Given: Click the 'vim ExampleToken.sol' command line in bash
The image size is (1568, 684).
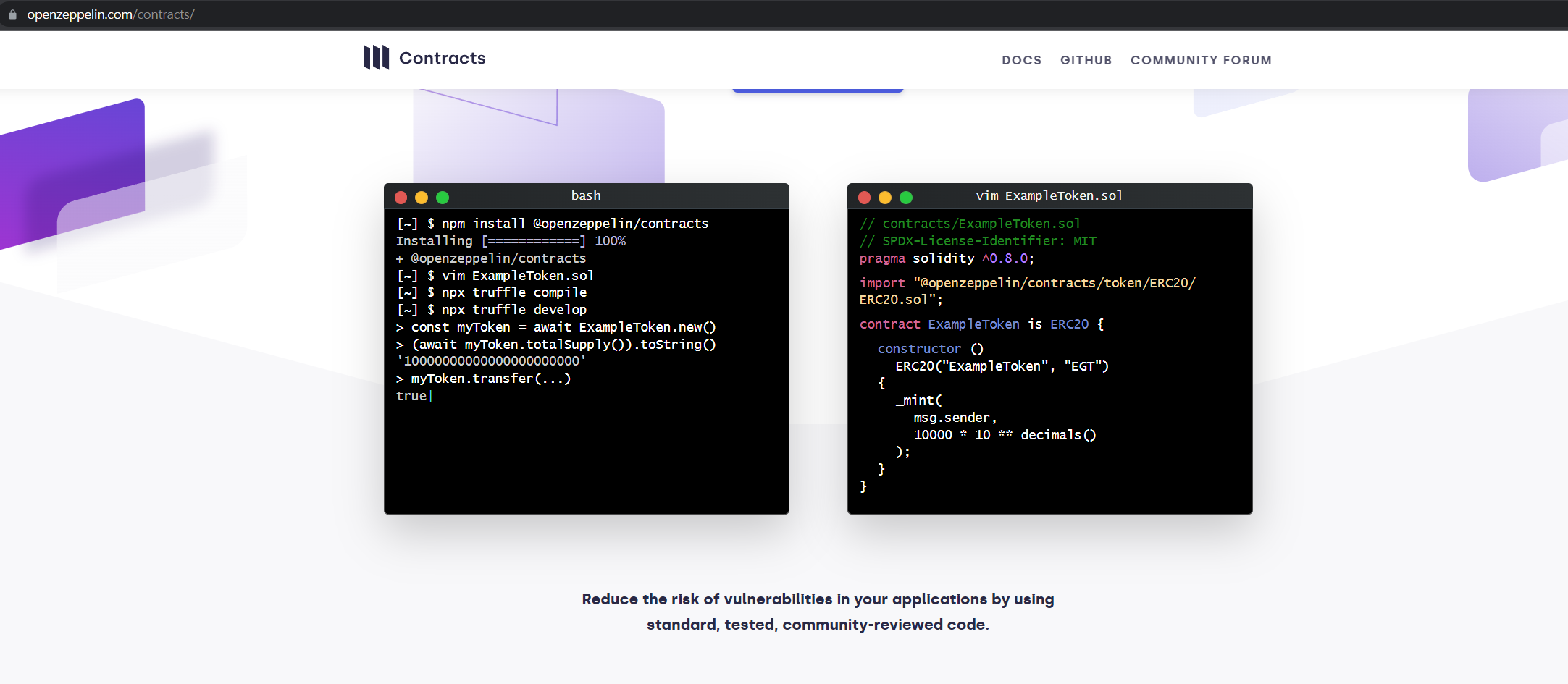Looking at the screenshot, I should point(495,276).
